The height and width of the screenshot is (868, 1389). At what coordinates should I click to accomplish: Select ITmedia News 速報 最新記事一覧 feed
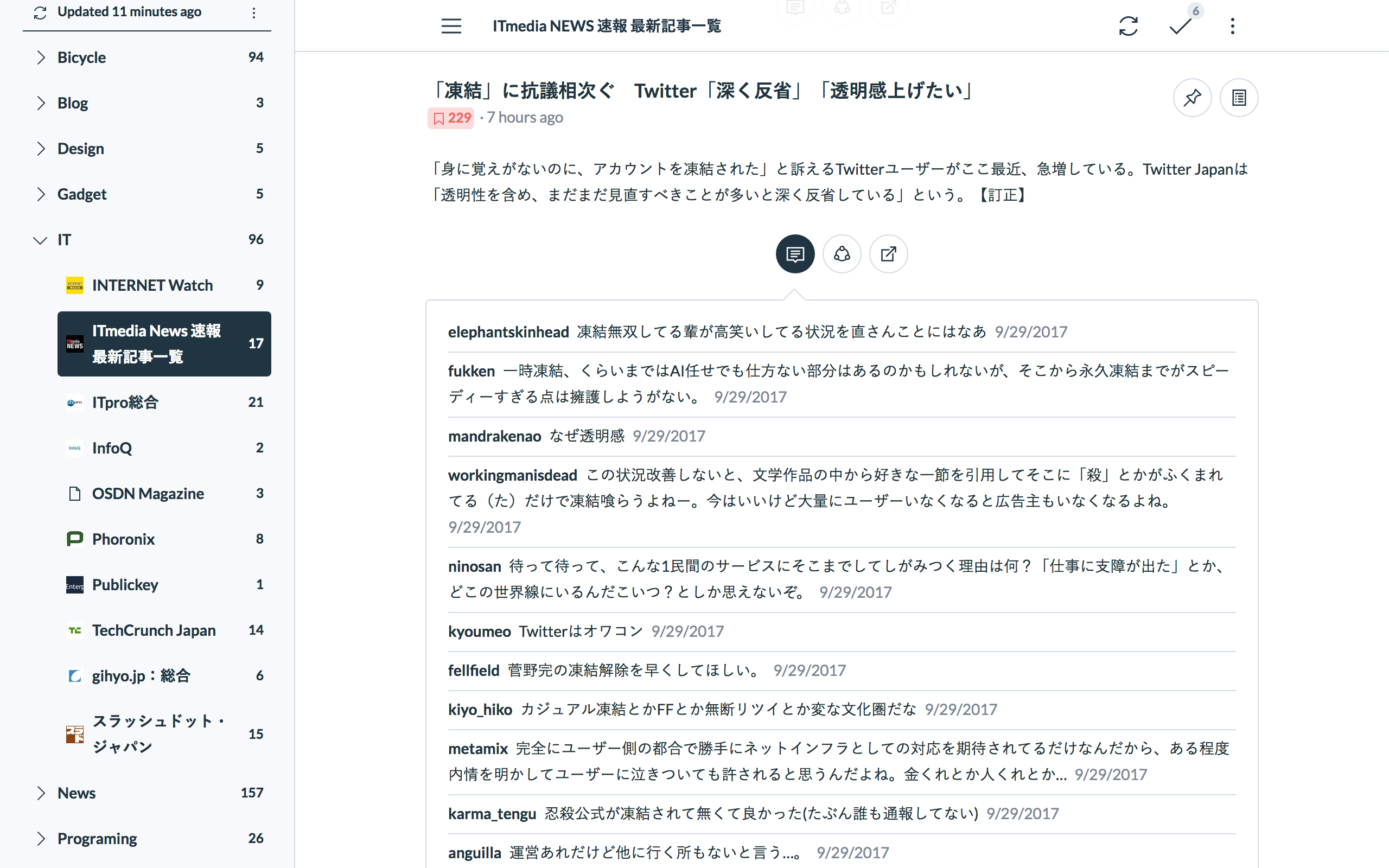pyautogui.click(x=164, y=344)
